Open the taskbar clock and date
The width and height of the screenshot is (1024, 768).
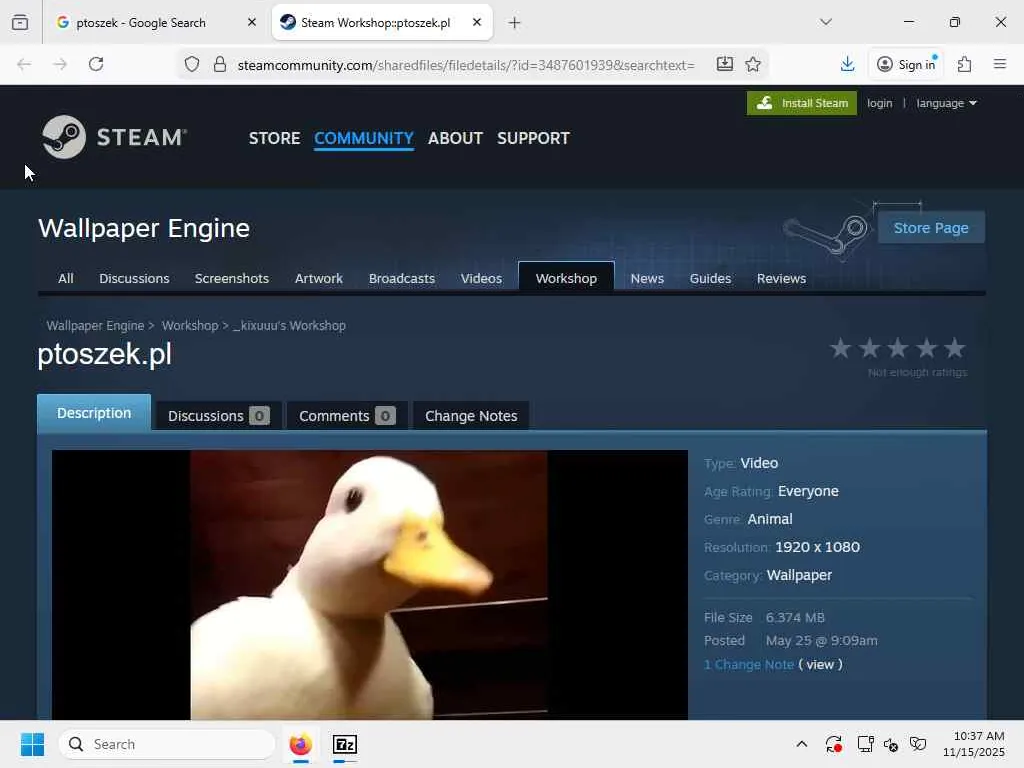974,744
